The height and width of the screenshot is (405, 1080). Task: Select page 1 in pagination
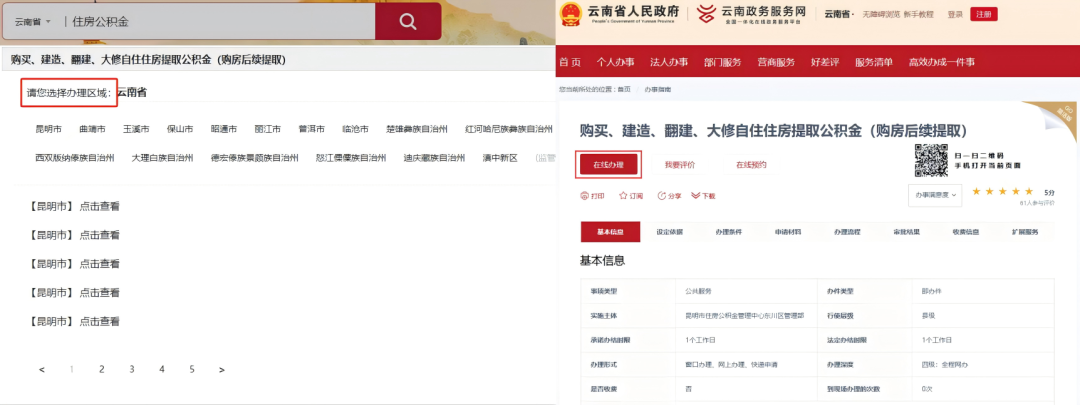[72, 369]
